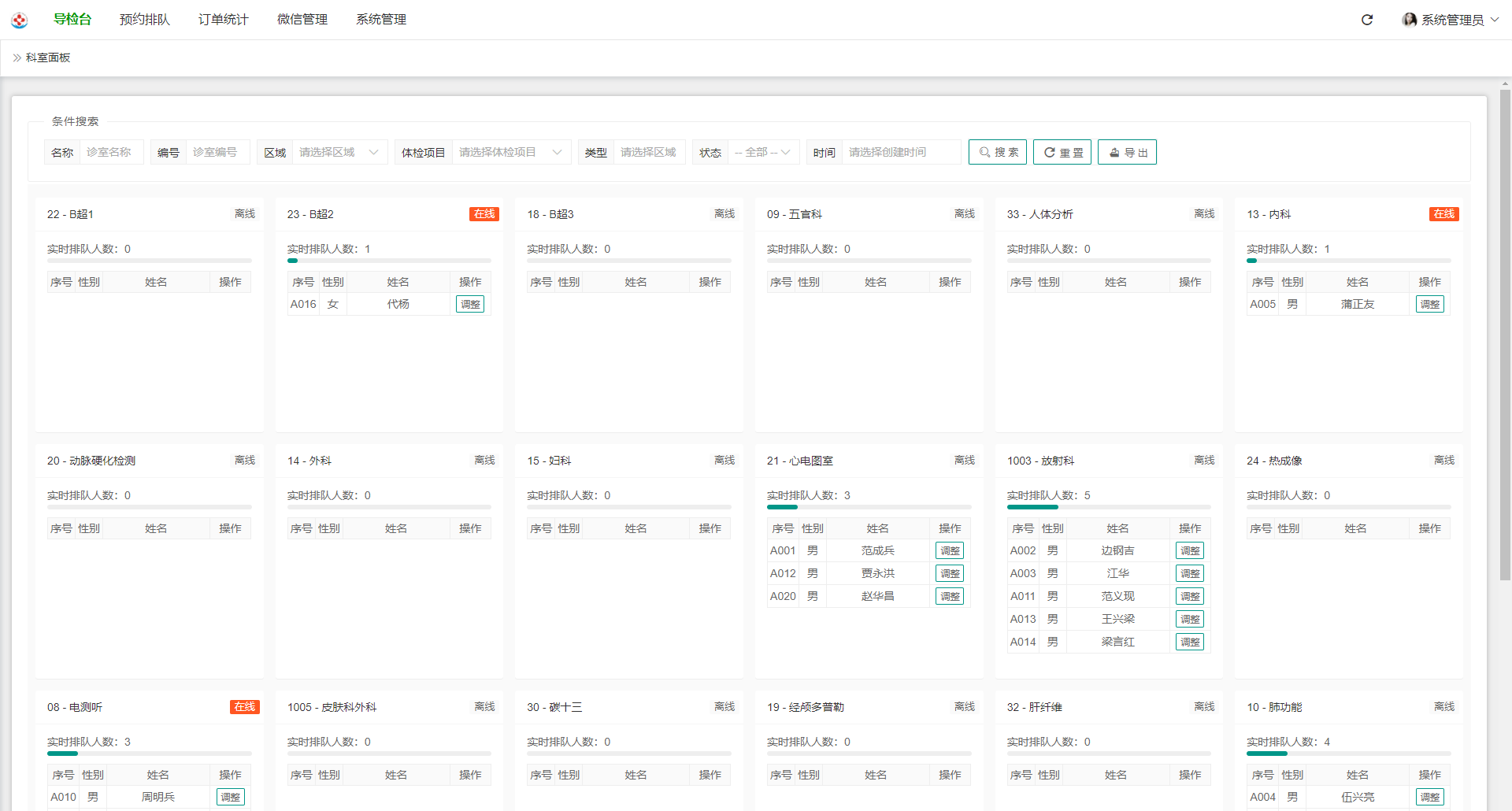Switch to the 订单统计 menu
Screen dimensions: 1512x811
tap(223, 20)
